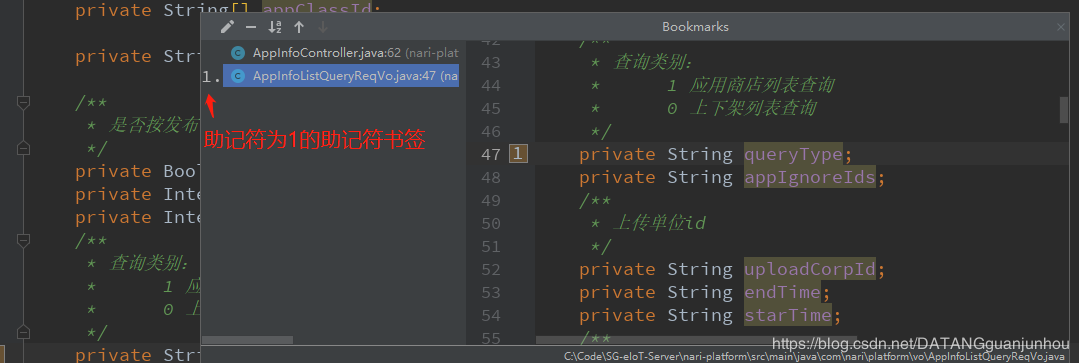The image size is (1079, 363).
Task: Click the fold end marker below '是否按发布' comment
Action: (23, 148)
